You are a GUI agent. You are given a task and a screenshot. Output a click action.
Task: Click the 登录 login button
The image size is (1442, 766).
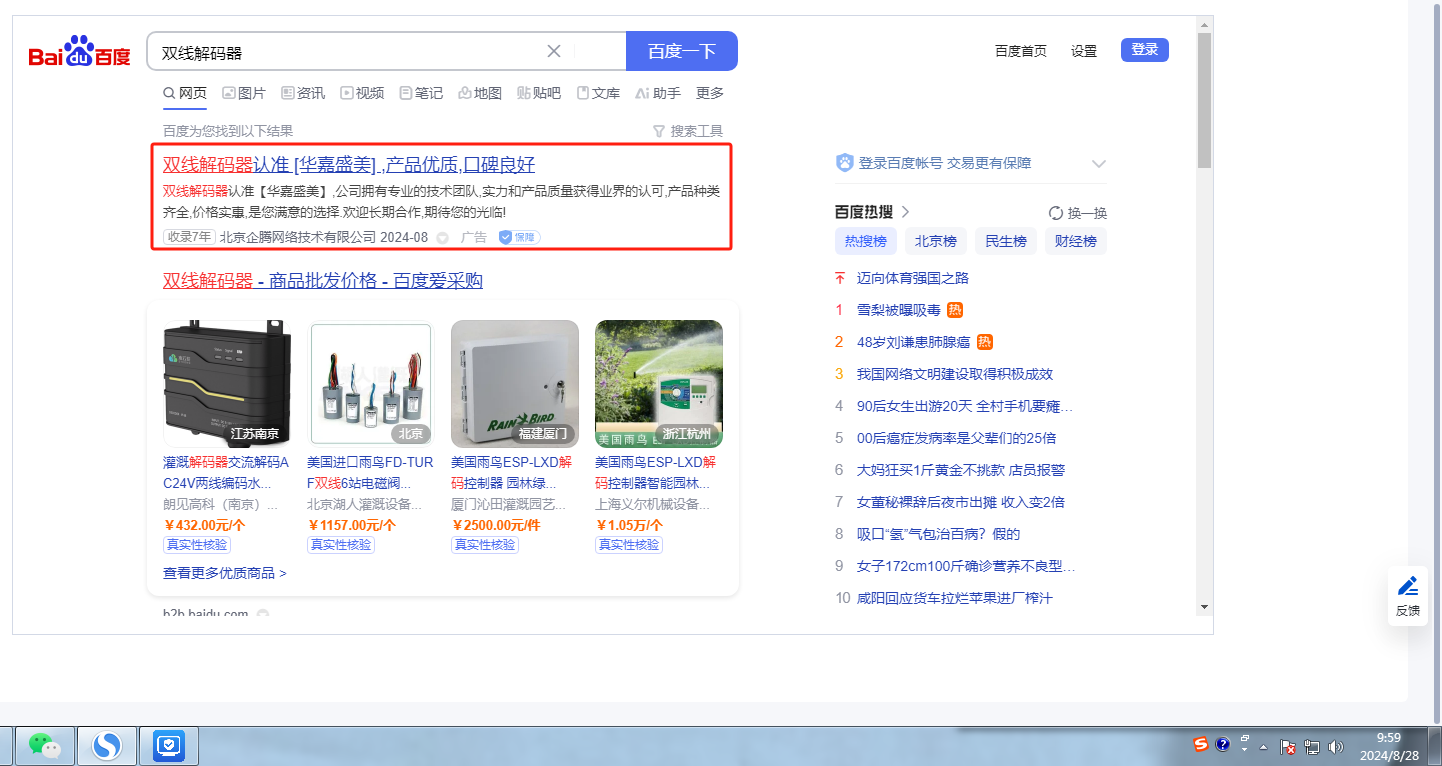coord(1144,50)
